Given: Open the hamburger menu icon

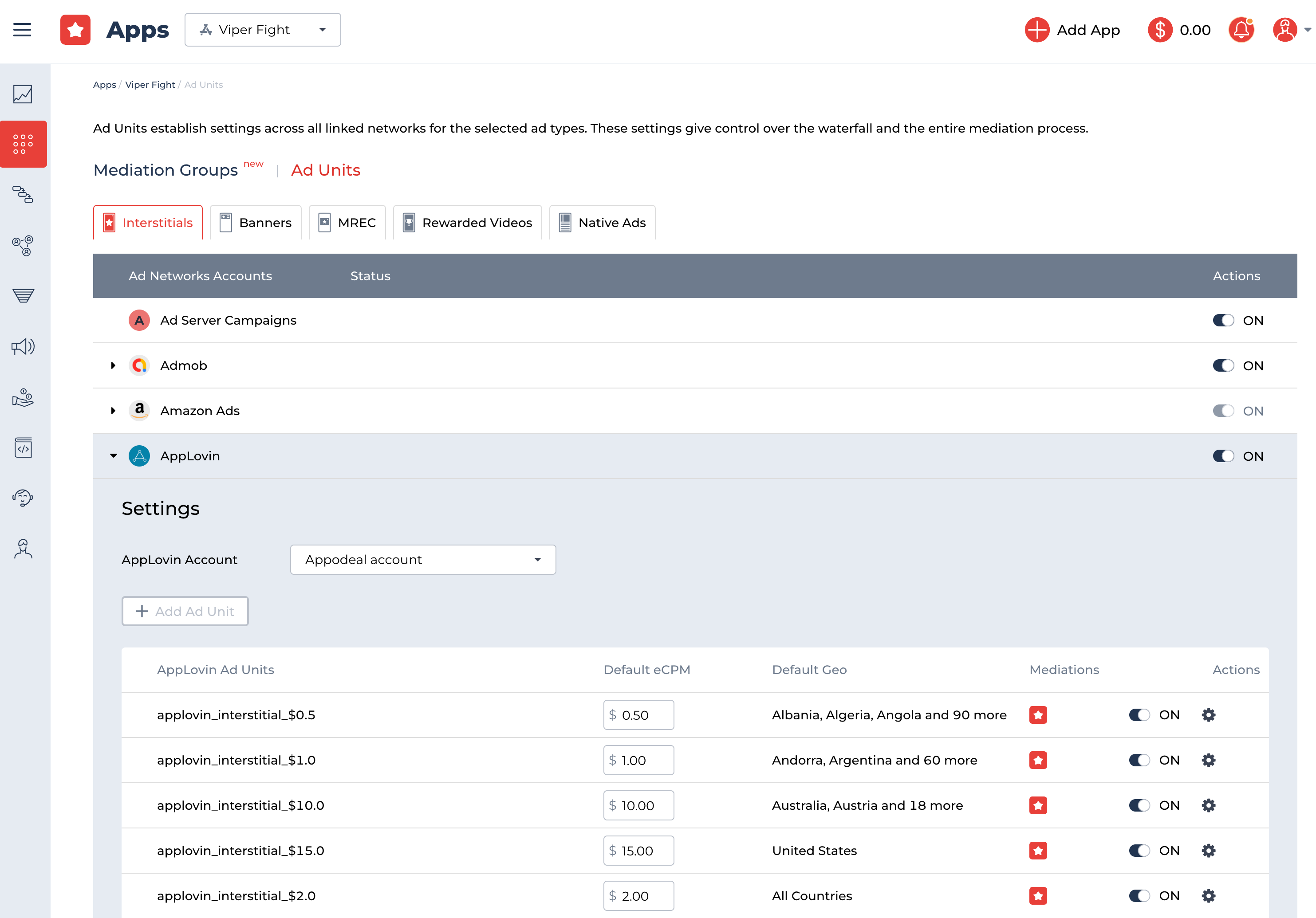Looking at the screenshot, I should click(x=22, y=30).
